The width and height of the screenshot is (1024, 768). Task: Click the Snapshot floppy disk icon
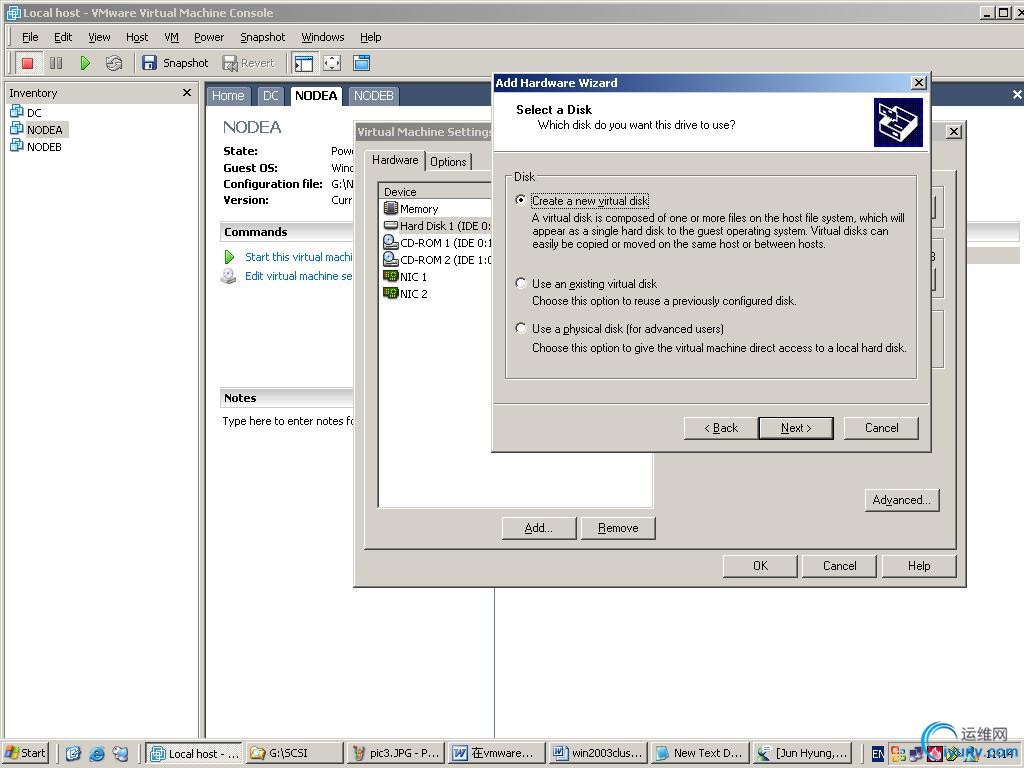point(150,63)
